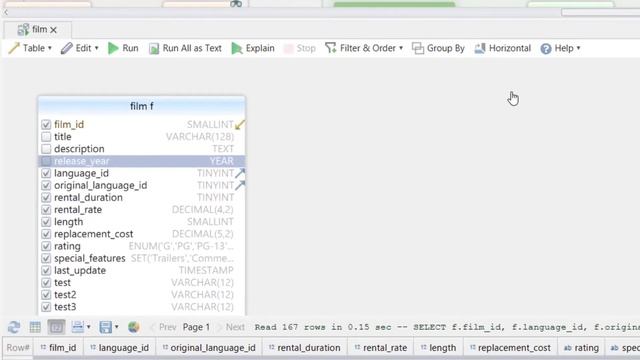
Task: Click the film_id primary key icon
Action: 240,124
